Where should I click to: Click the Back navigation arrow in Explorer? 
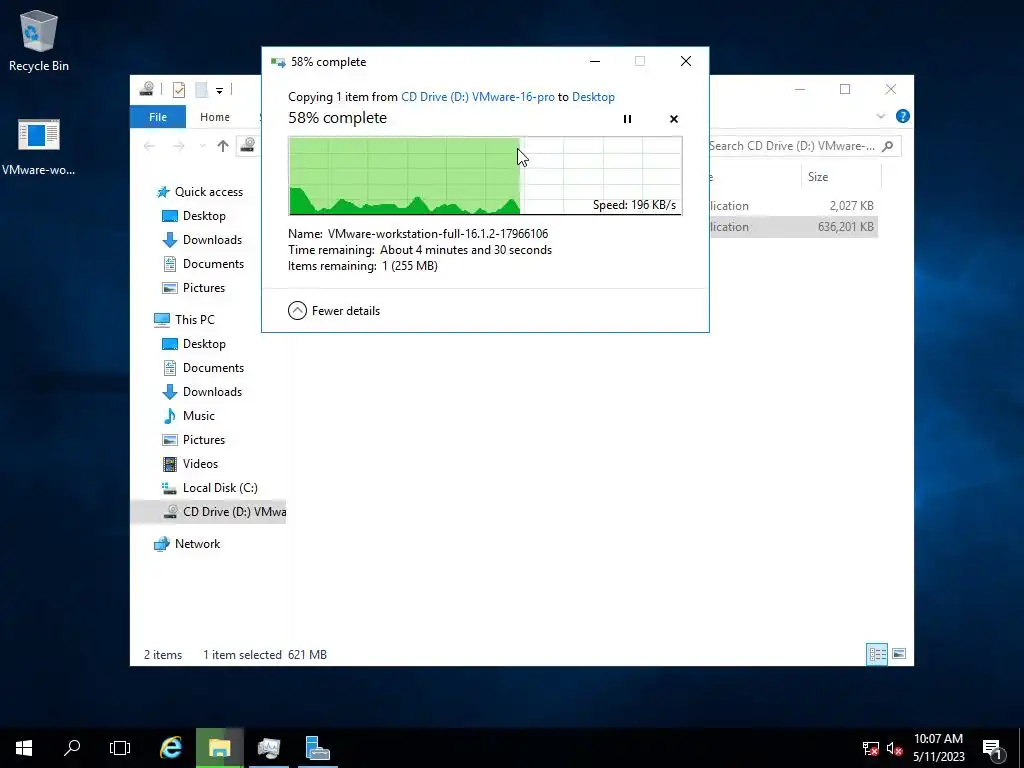click(150, 146)
